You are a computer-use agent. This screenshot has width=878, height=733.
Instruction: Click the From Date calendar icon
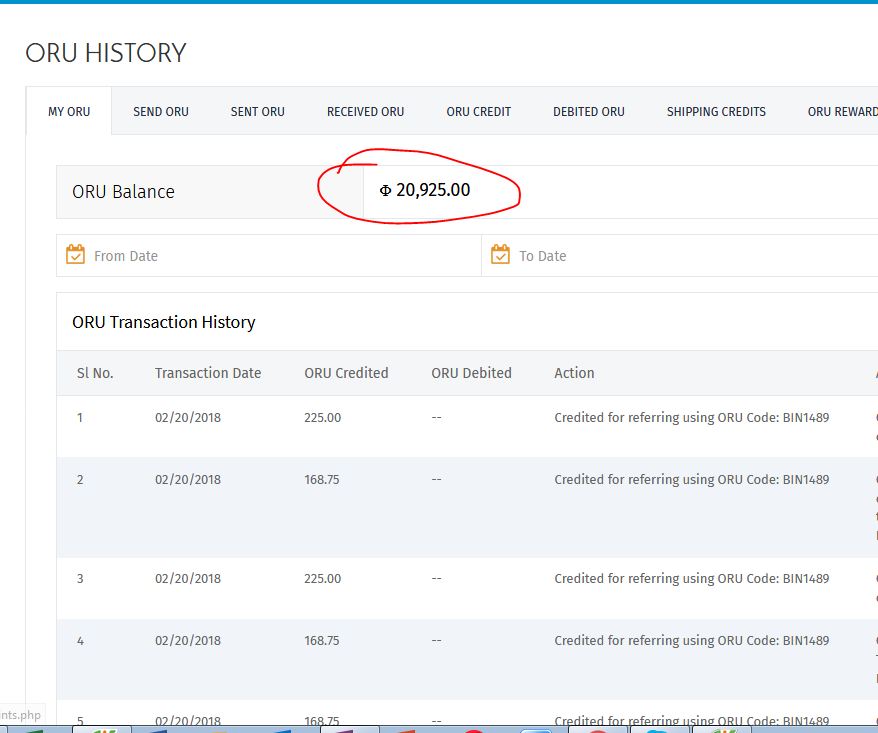[76, 254]
